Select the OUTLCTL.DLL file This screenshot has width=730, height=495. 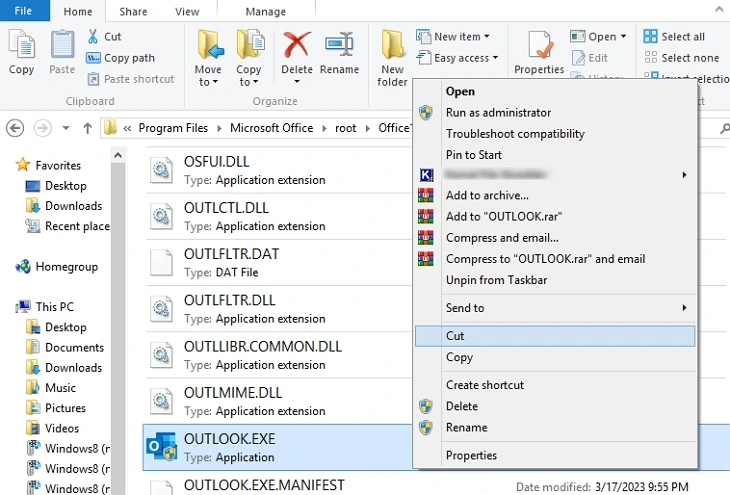point(278,217)
